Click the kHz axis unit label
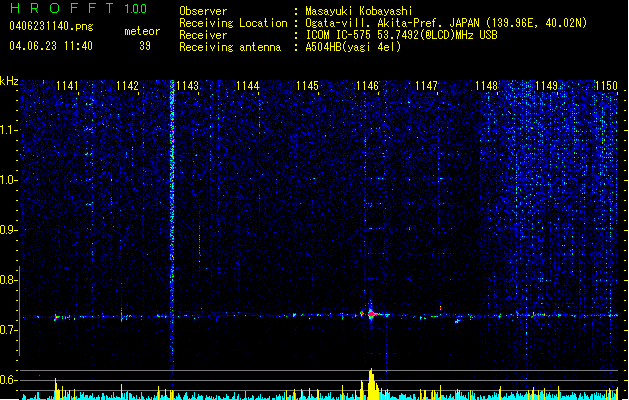The width and height of the screenshot is (629, 400). click(x=9, y=81)
